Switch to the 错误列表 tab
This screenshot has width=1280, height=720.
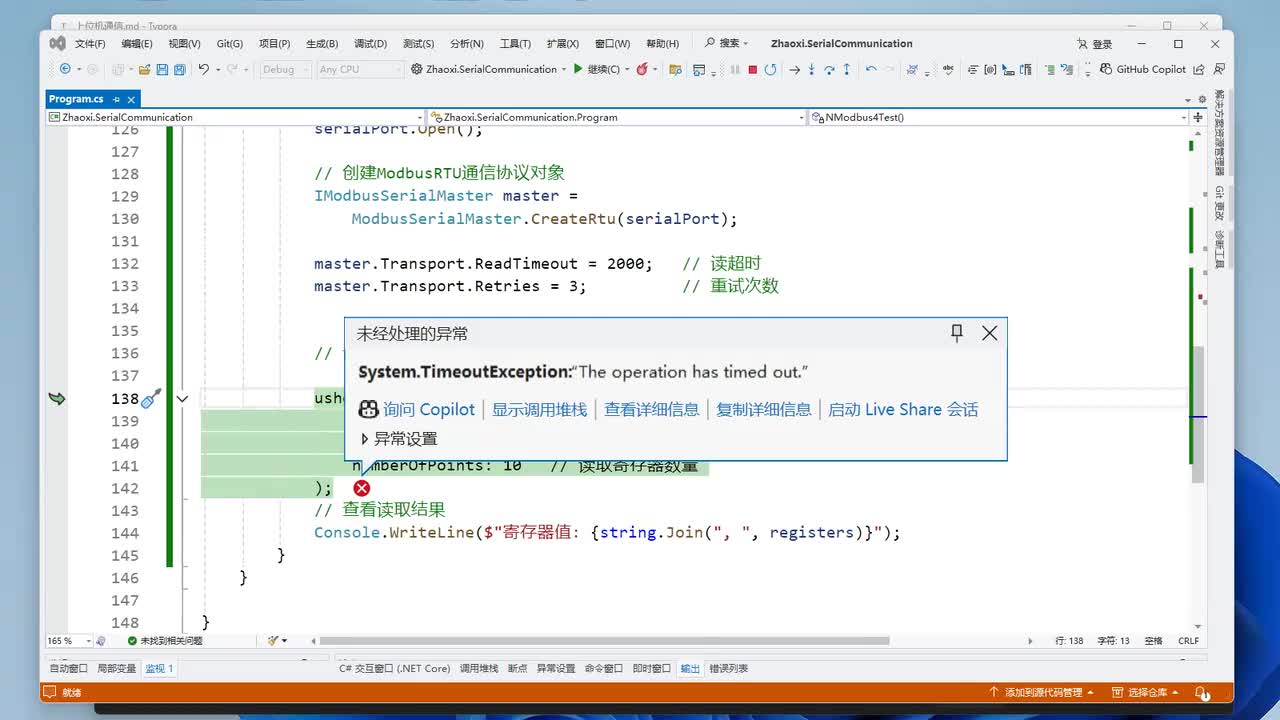[x=728, y=668]
